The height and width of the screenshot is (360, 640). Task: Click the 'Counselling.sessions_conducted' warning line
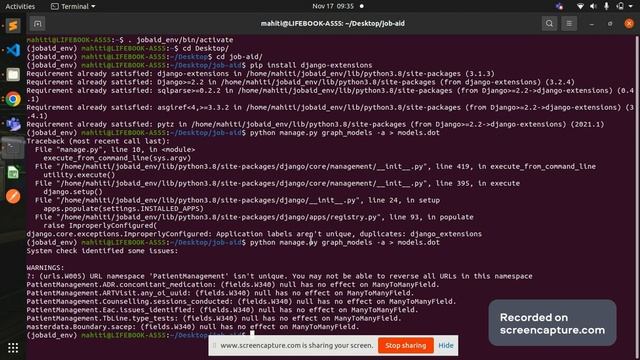[241, 302]
